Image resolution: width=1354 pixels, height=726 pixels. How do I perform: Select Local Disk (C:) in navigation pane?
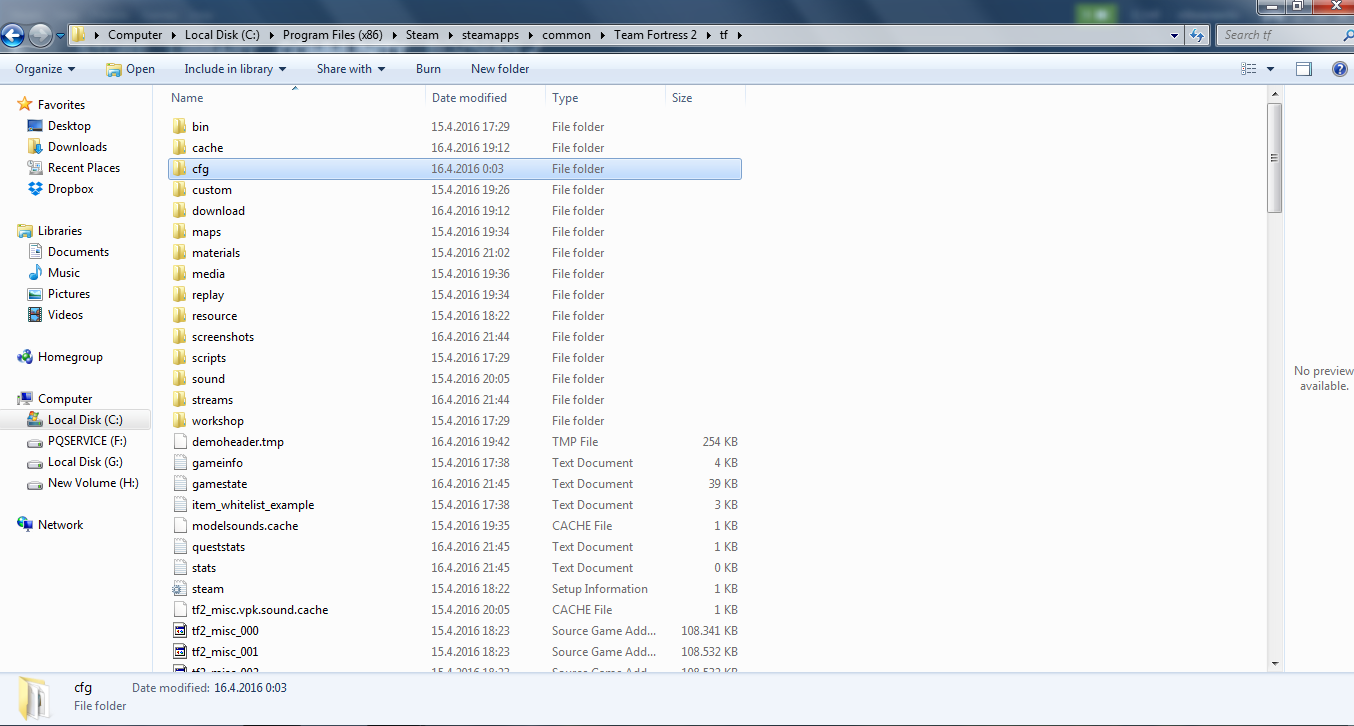tap(85, 420)
